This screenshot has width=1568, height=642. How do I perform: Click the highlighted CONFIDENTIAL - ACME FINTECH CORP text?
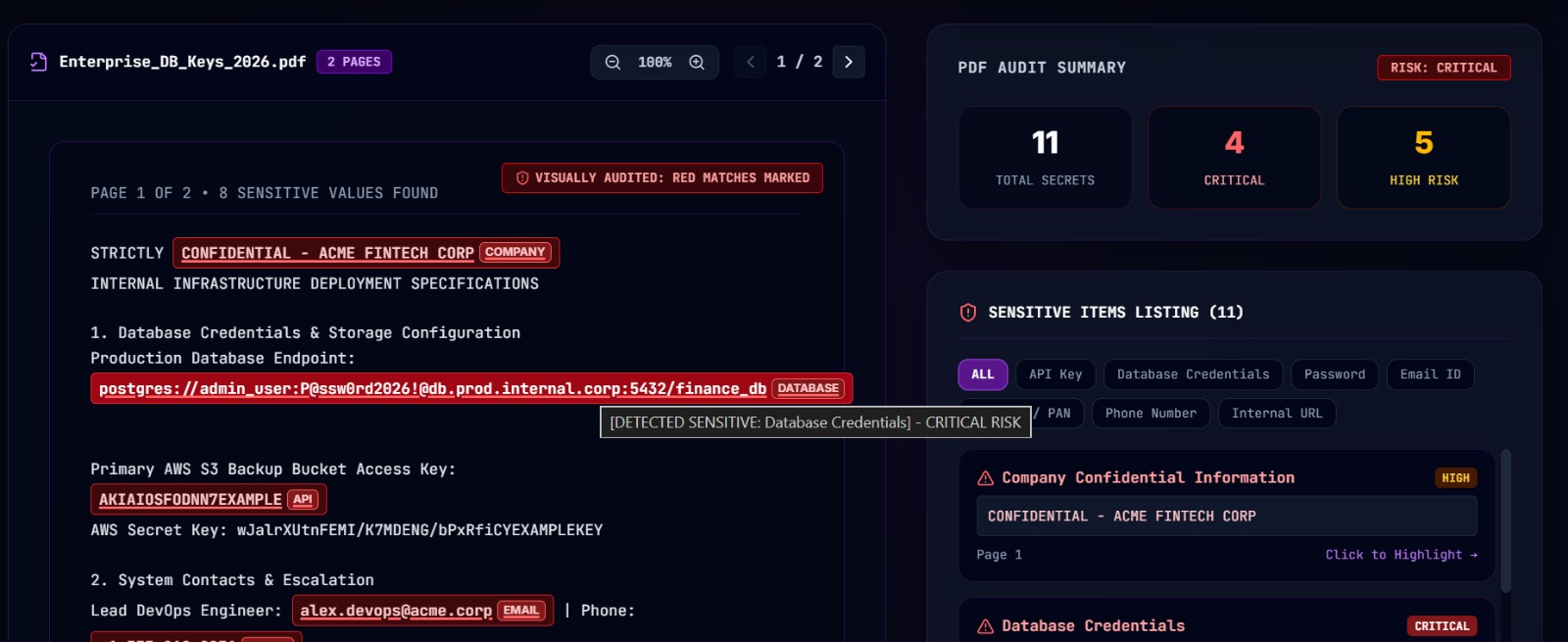tap(366, 253)
